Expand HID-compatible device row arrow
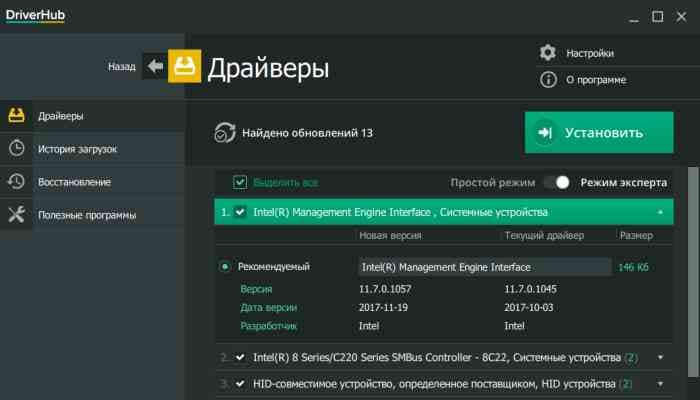Image resolution: width=700 pixels, height=400 pixels. (x=660, y=383)
